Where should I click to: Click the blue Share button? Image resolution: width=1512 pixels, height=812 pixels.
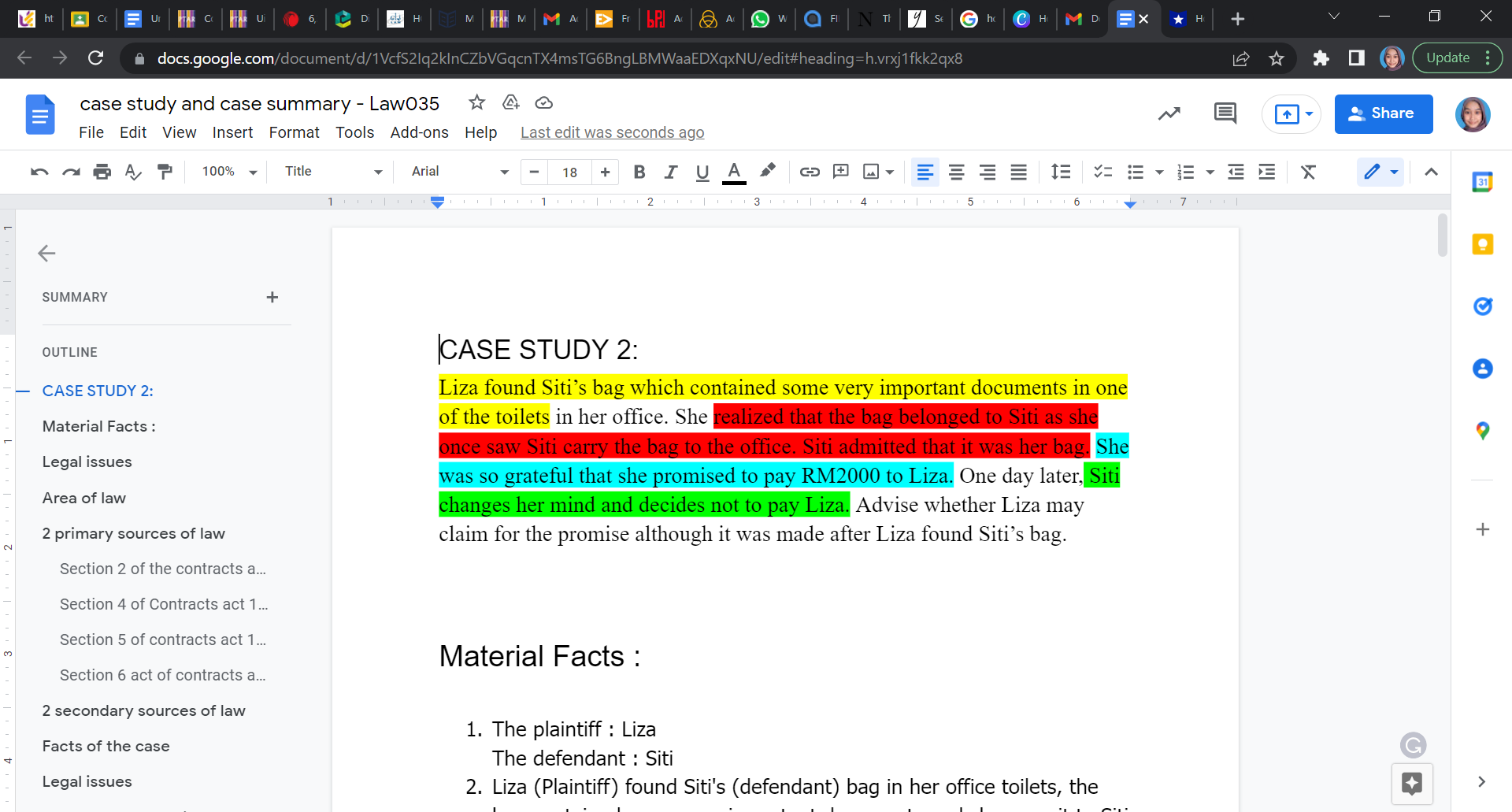coord(1384,113)
